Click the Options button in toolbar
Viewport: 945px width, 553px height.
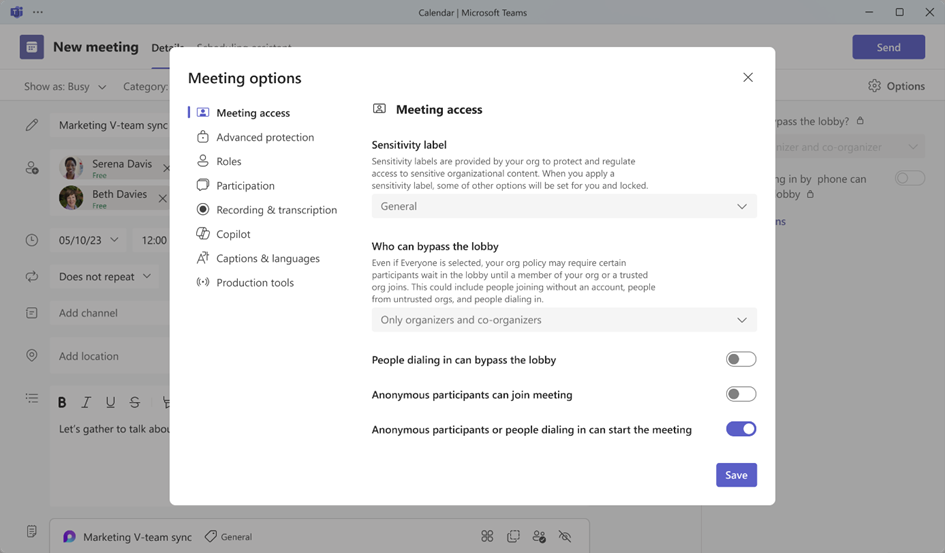pos(896,86)
